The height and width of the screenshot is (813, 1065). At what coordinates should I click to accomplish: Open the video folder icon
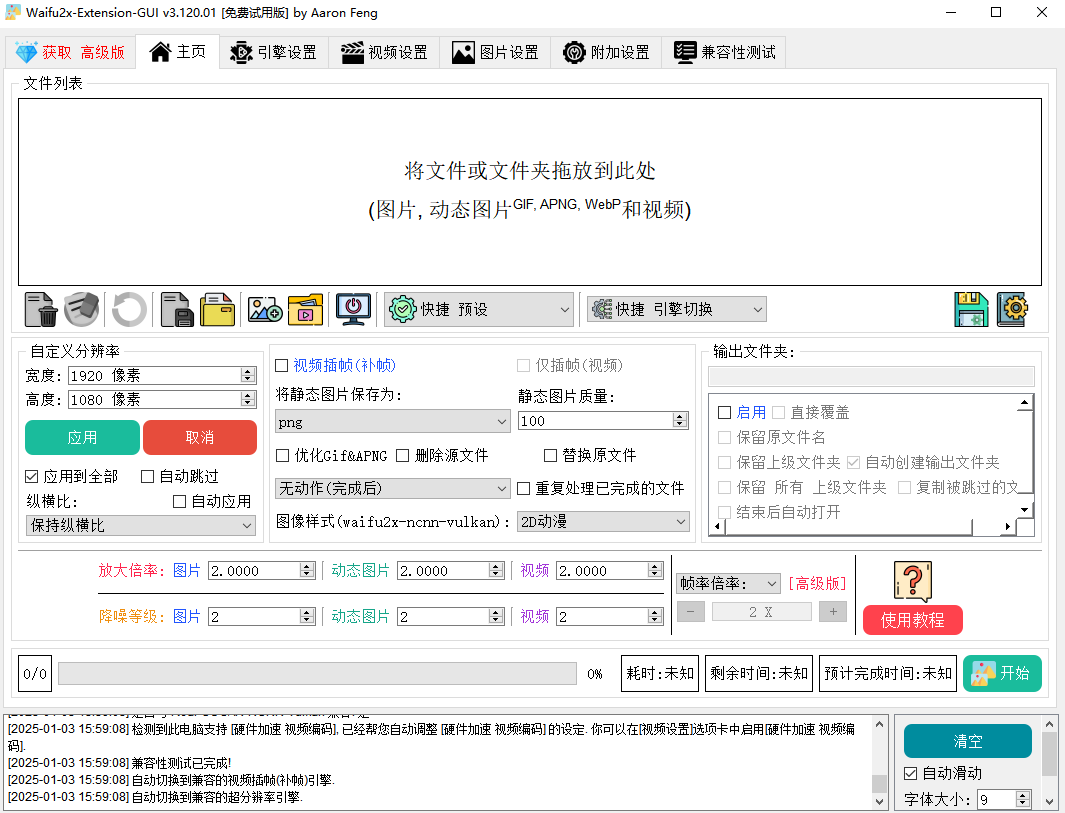pyautogui.click(x=306, y=309)
